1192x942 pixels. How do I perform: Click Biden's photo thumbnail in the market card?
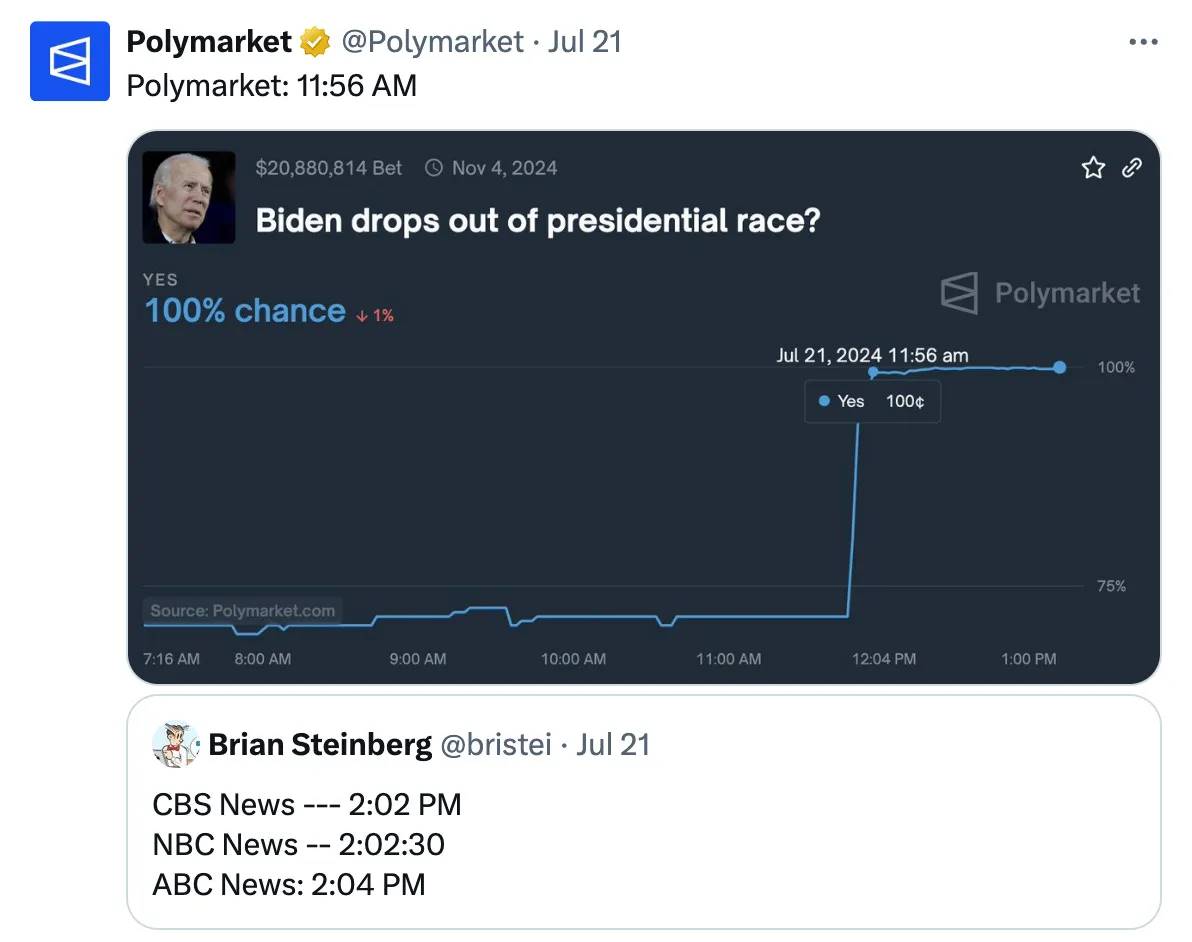click(189, 198)
